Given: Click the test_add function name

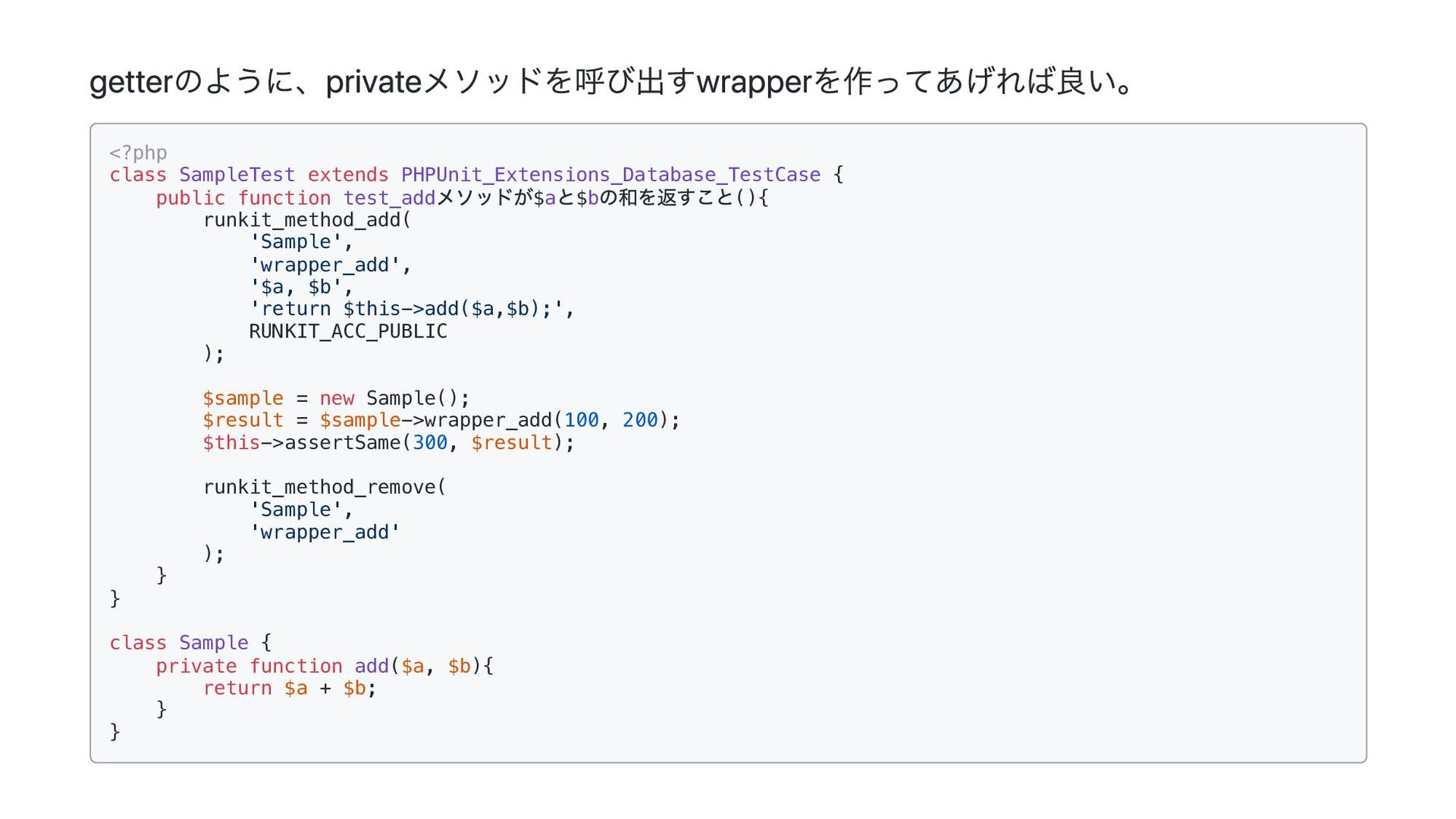Looking at the screenshot, I should pos(389,198).
